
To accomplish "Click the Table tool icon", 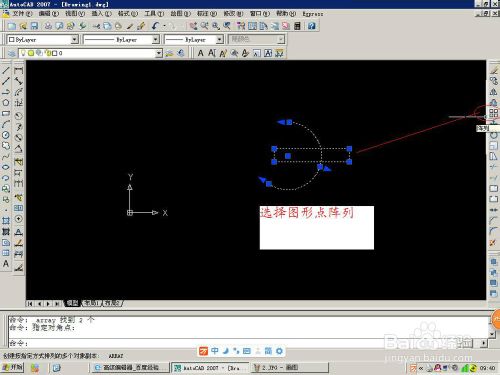I will click(x=6, y=253).
